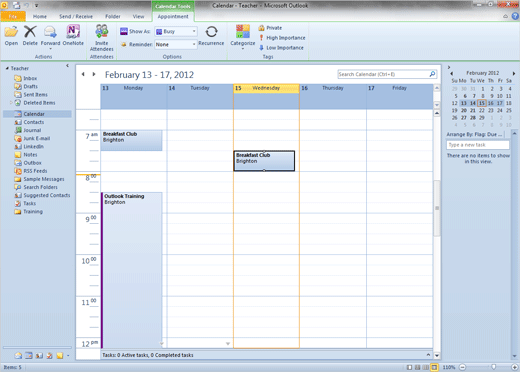
Task: Select February 22 in the mini calendar
Action: coord(482,110)
